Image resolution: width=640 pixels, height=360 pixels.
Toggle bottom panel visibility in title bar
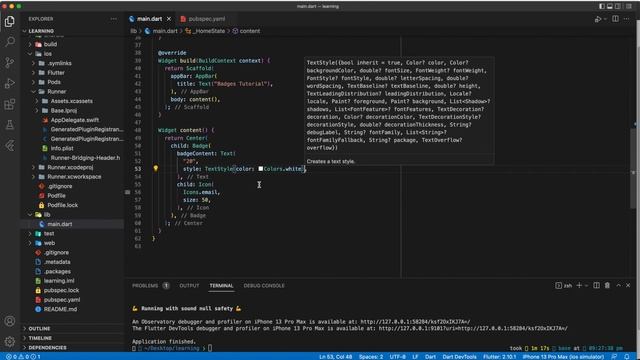pos(610,6)
